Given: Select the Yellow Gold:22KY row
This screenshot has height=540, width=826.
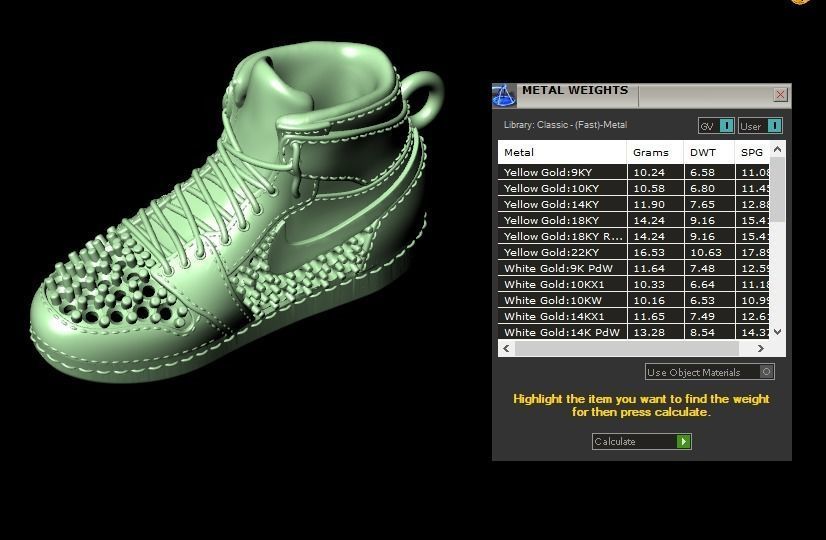Looking at the screenshot, I should [634, 252].
